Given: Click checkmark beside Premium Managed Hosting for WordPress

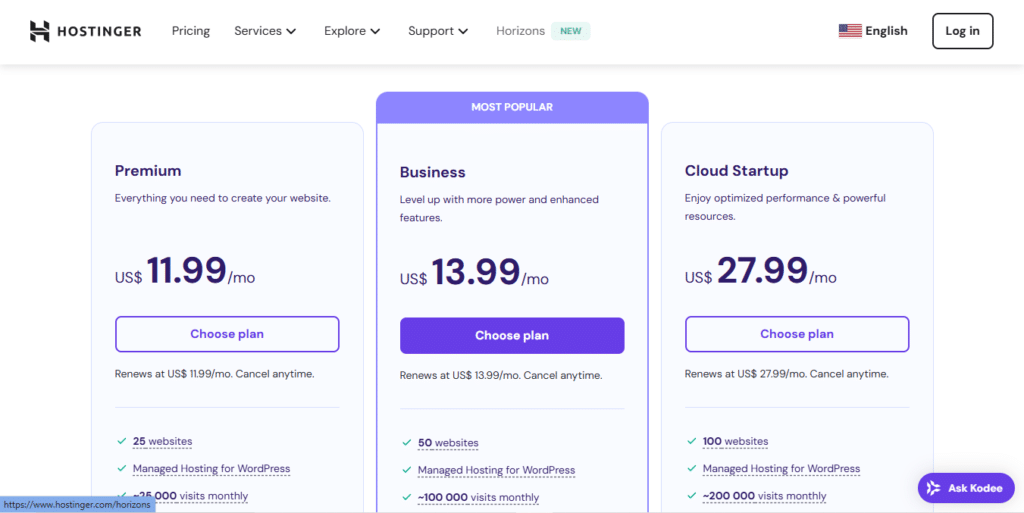Looking at the screenshot, I should click(121, 469).
